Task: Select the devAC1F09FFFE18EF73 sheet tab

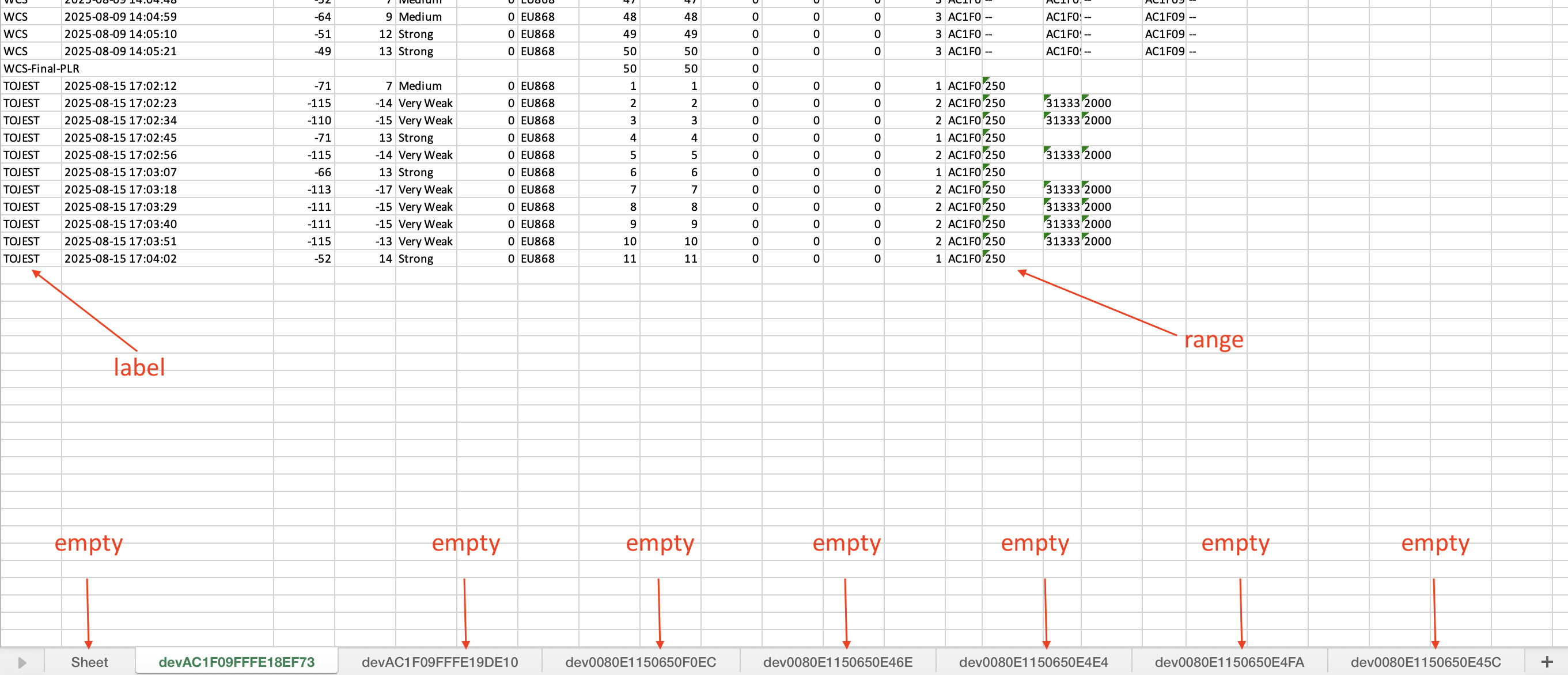Action: pos(236,662)
